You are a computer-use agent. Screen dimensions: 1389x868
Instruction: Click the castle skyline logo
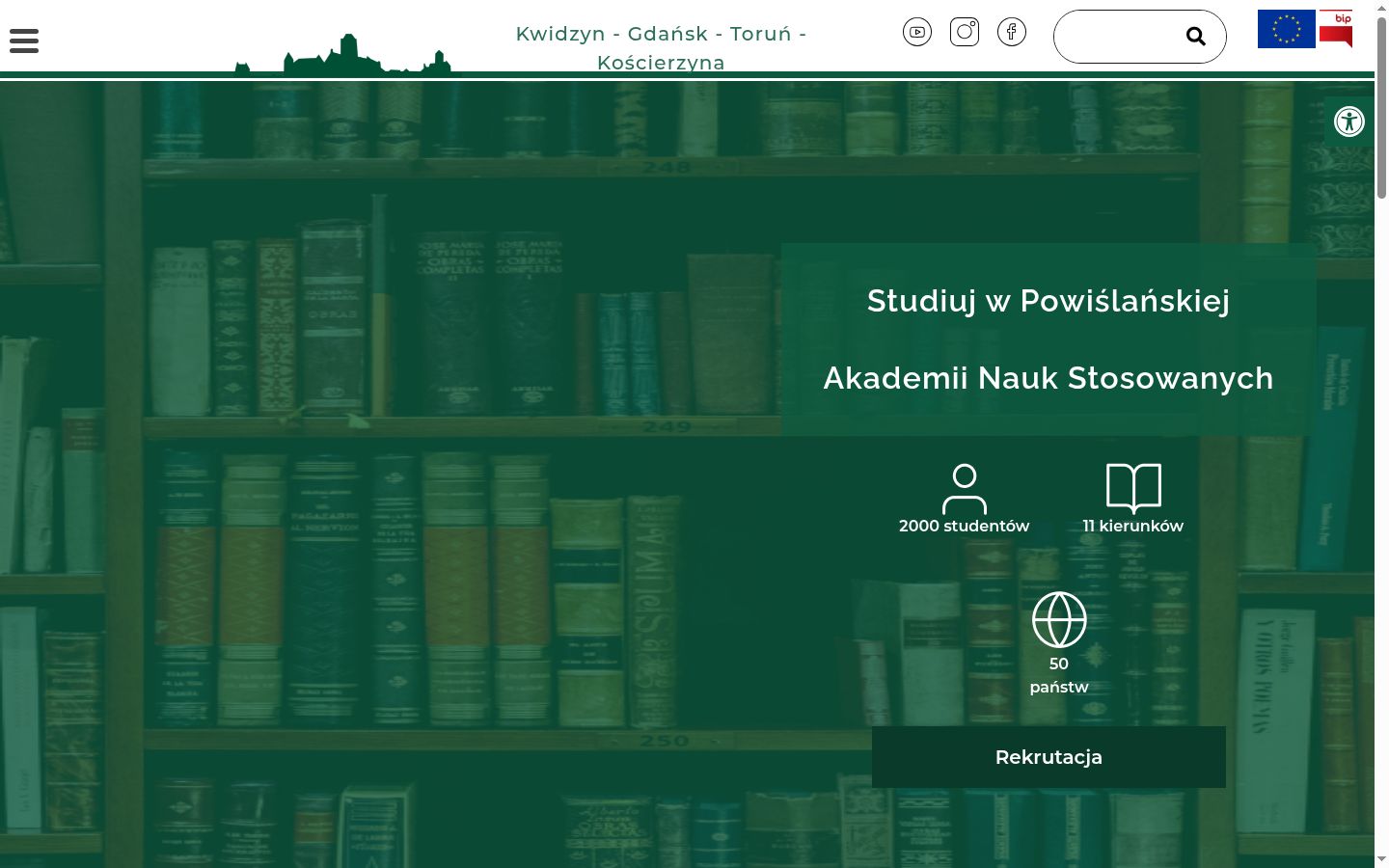coord(342,55)
